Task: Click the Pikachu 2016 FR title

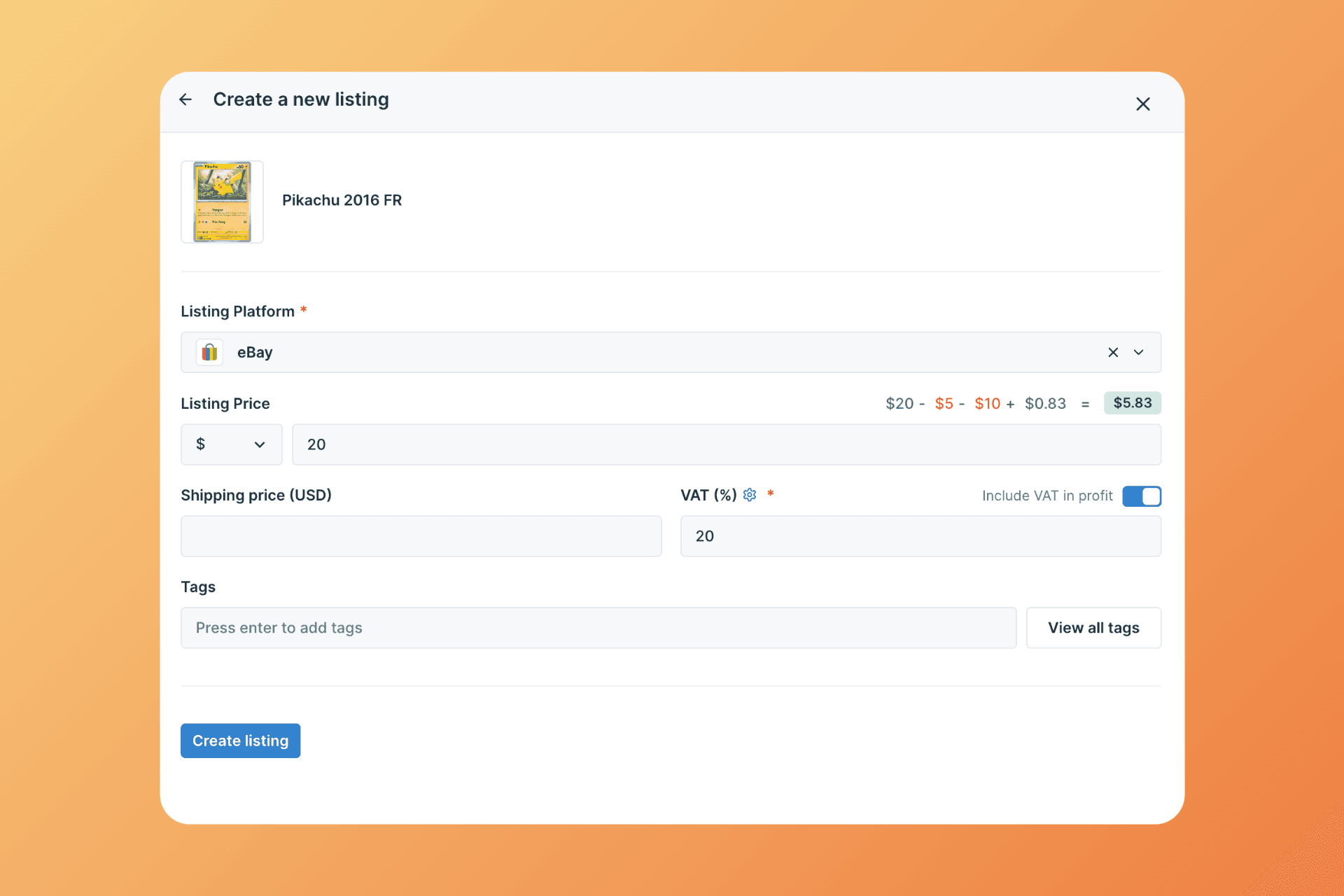Action: pyautogui.click(x=342, y=200)
